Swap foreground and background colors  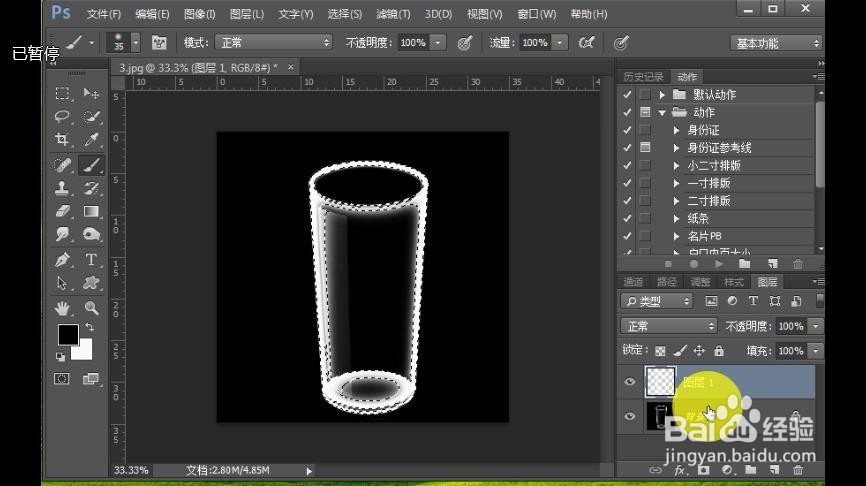pyautogui.click(x=89, y=327)
